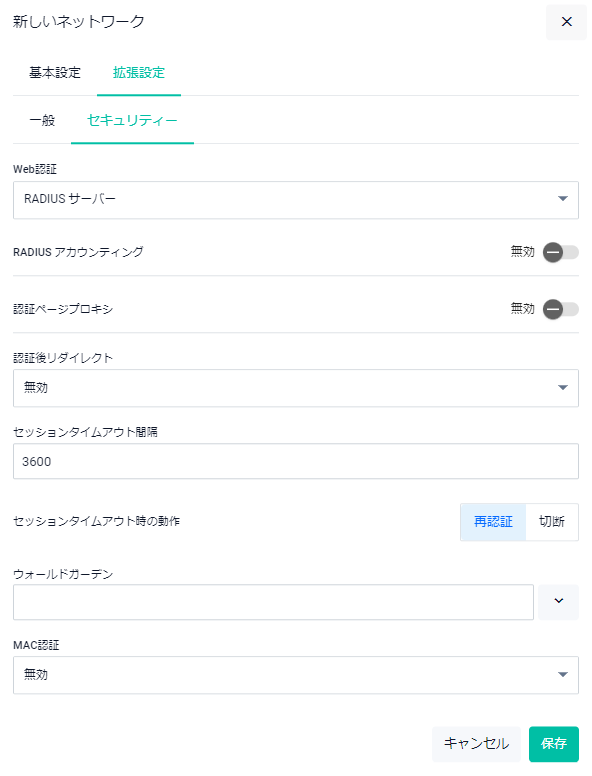Click the MAC認証 dropdown arrow icon
The image size is (592, 776).
click(562, 674)
